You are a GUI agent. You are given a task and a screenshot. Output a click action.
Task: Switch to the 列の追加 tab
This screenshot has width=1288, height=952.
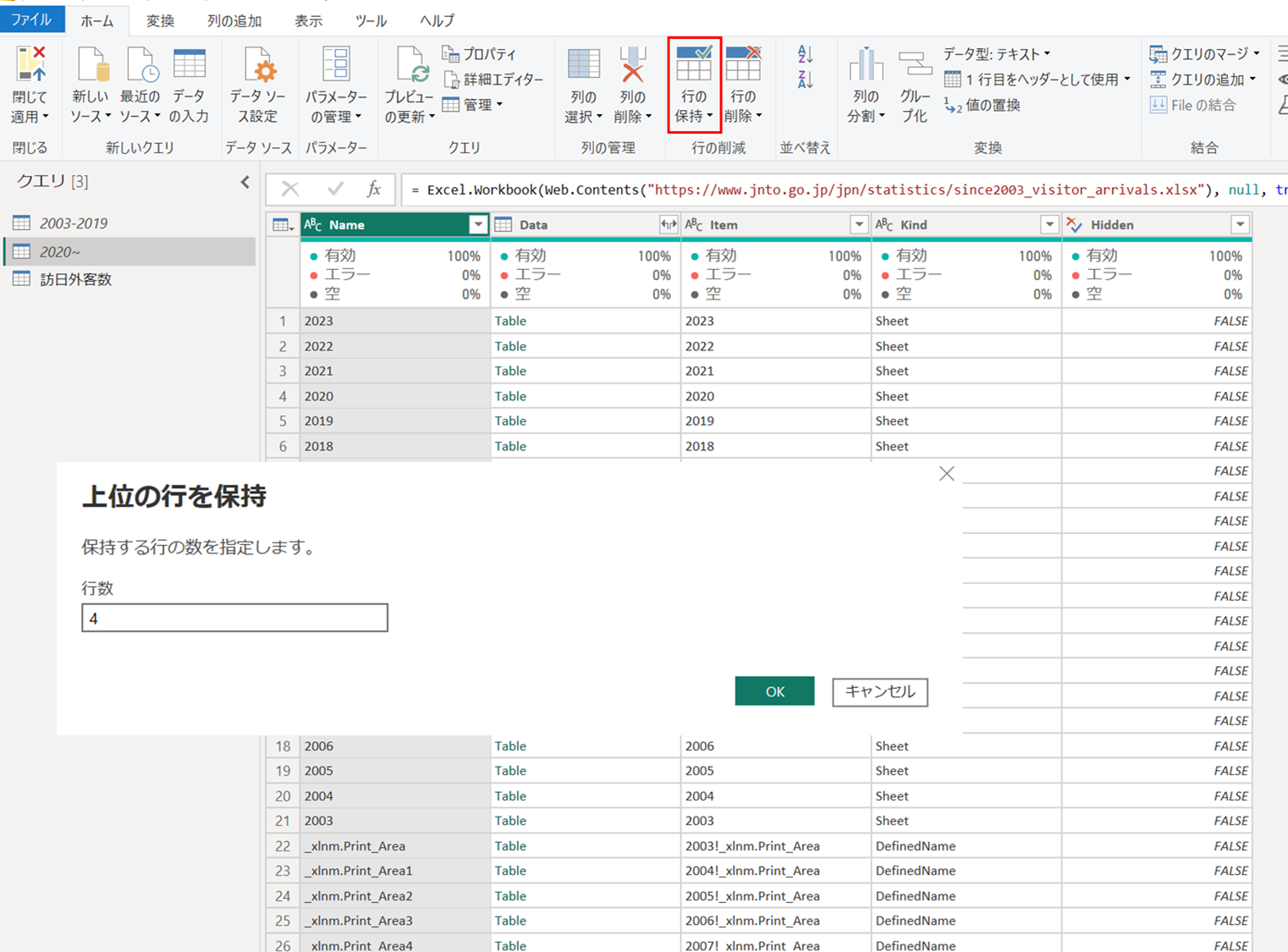coord(234,21)
